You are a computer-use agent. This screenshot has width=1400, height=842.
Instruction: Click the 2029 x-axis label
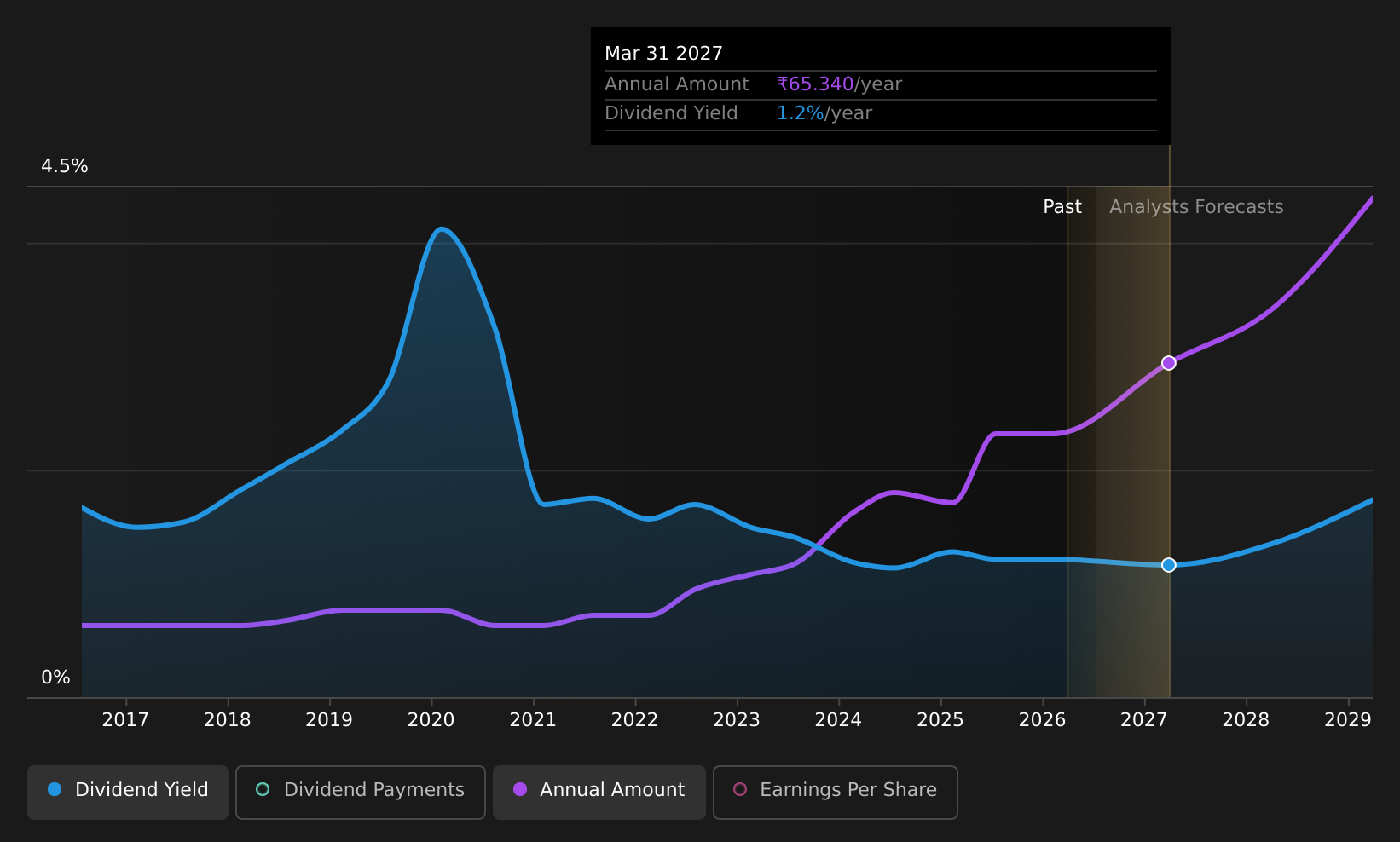coord(1348,720)
